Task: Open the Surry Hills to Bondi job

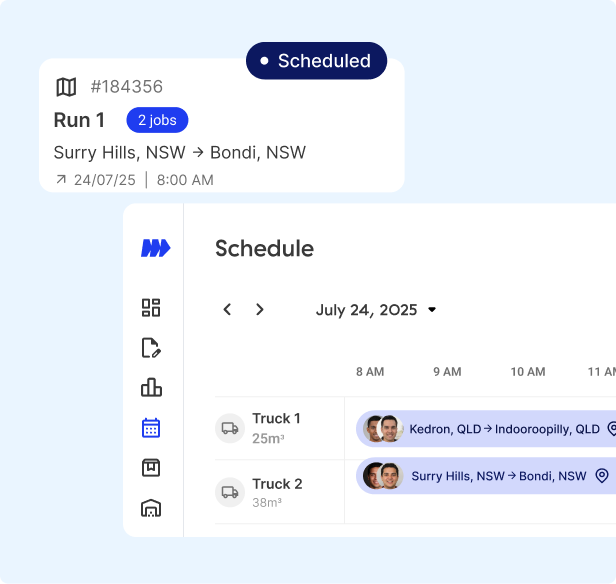Action: click(498, 476)
